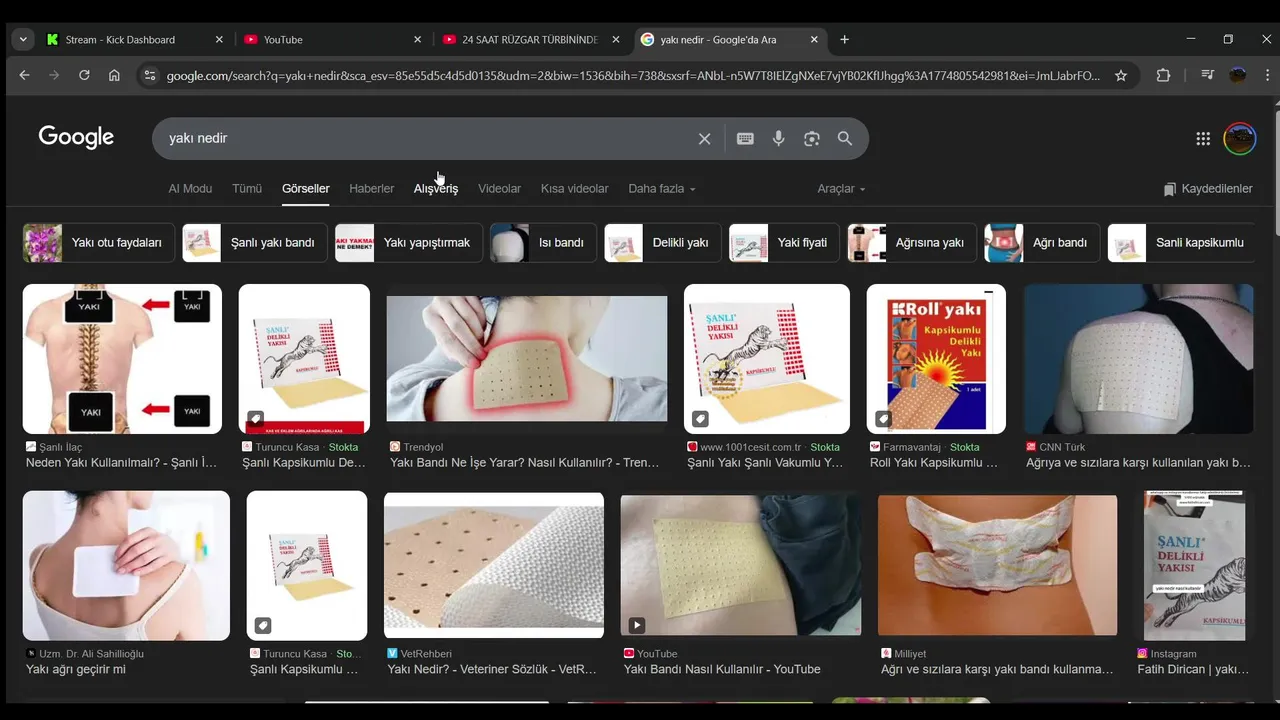Open Roll yakı Farmavantaj product image
Image resolution: width=1280 pixels, height=720 pixels.
point(936,359)
